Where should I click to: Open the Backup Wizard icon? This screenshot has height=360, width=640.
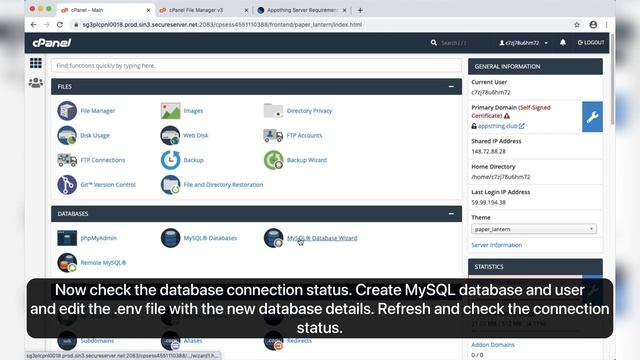(x=273, y=160)
